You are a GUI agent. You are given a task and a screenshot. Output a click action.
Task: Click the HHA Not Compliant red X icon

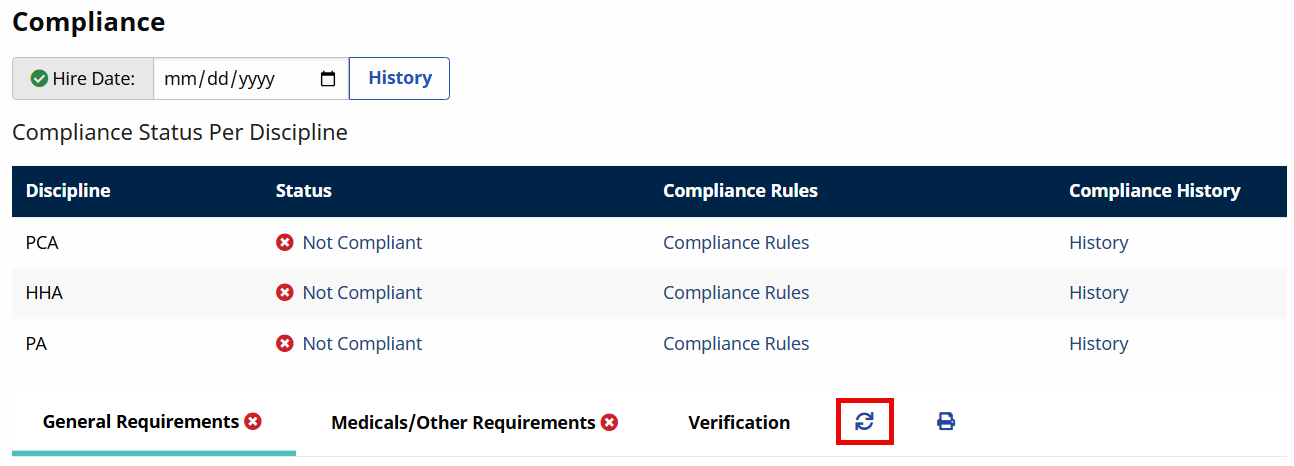tap(285, 293)
